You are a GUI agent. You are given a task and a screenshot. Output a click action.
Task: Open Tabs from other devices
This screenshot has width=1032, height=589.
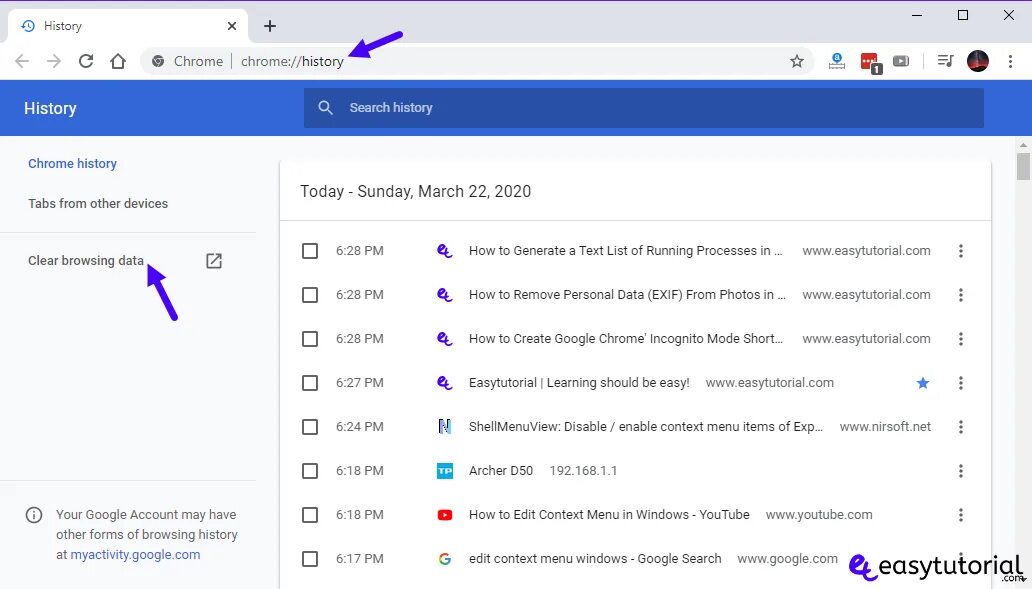tap(98, 204)
